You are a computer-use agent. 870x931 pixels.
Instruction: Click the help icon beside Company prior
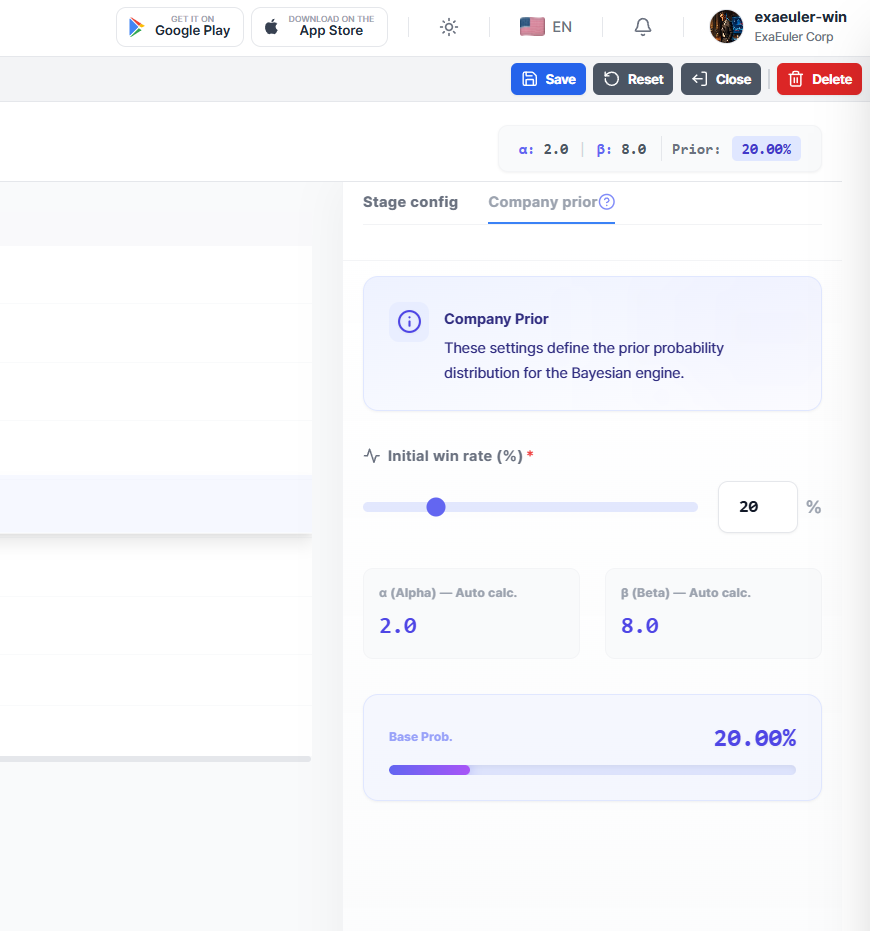[607, 202]
